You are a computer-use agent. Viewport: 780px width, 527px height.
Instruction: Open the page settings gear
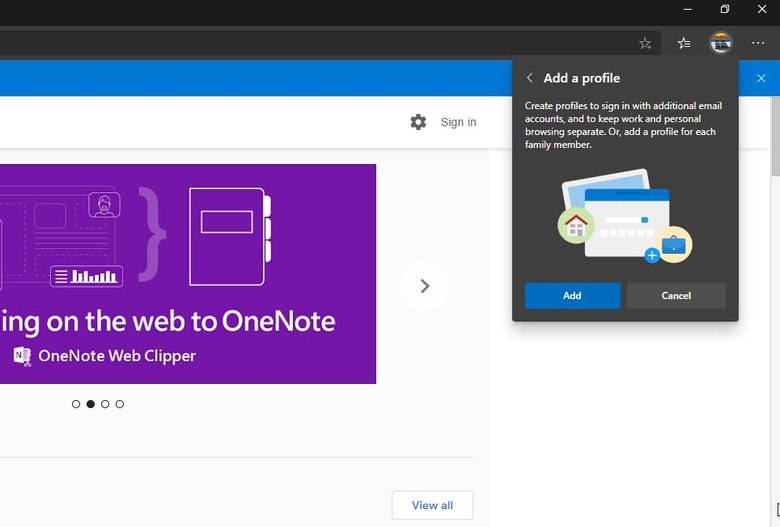(x=418, y=122)
